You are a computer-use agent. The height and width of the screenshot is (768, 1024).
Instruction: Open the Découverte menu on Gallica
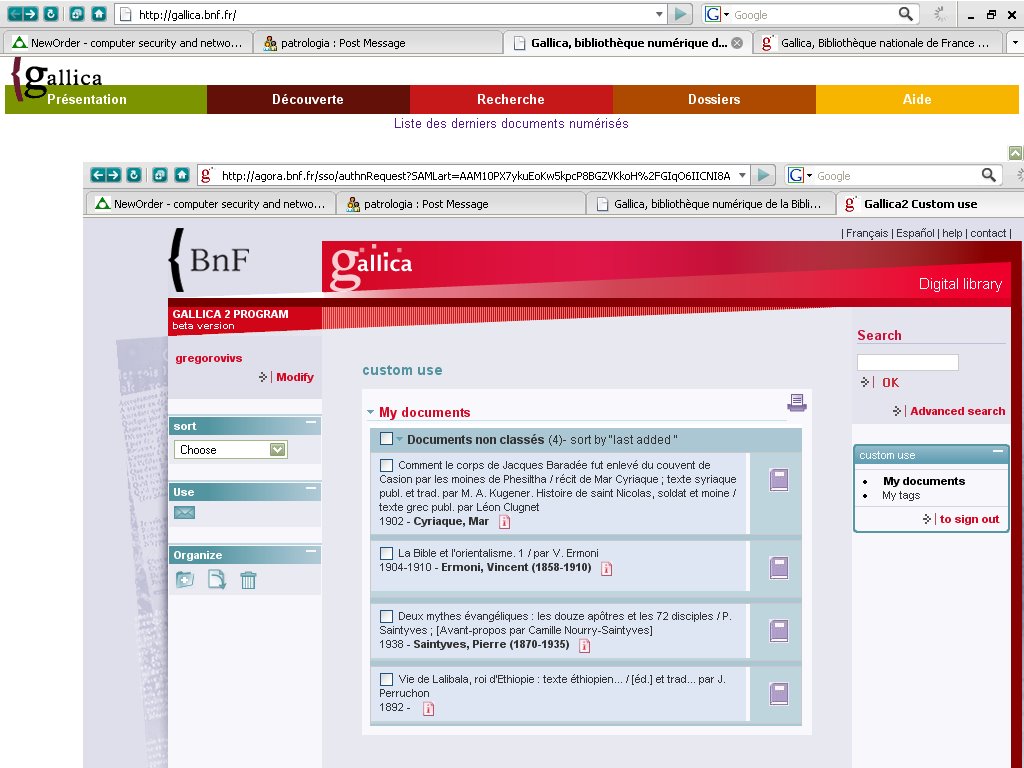coord(308,99)
